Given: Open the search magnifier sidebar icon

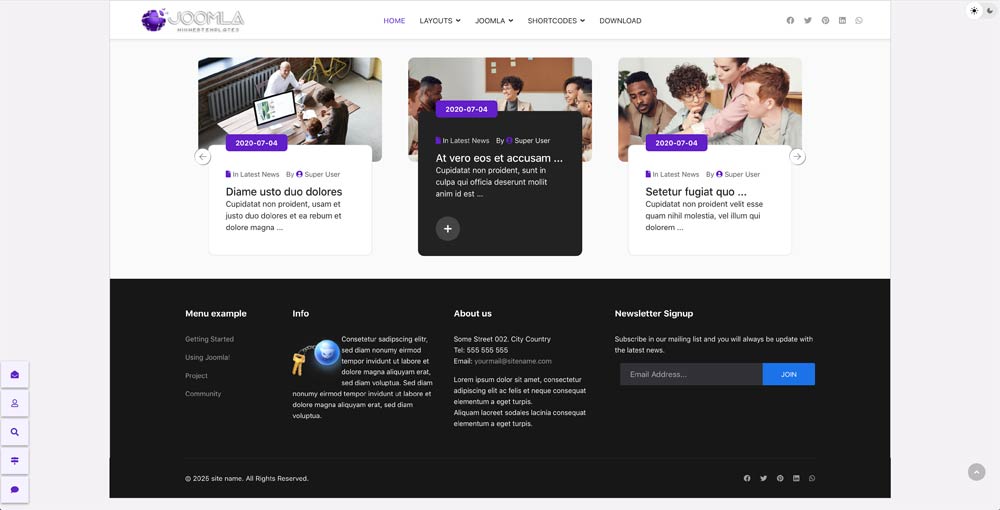Looking at the screenshot, I should pyautogui.click(x=15, y=432).
